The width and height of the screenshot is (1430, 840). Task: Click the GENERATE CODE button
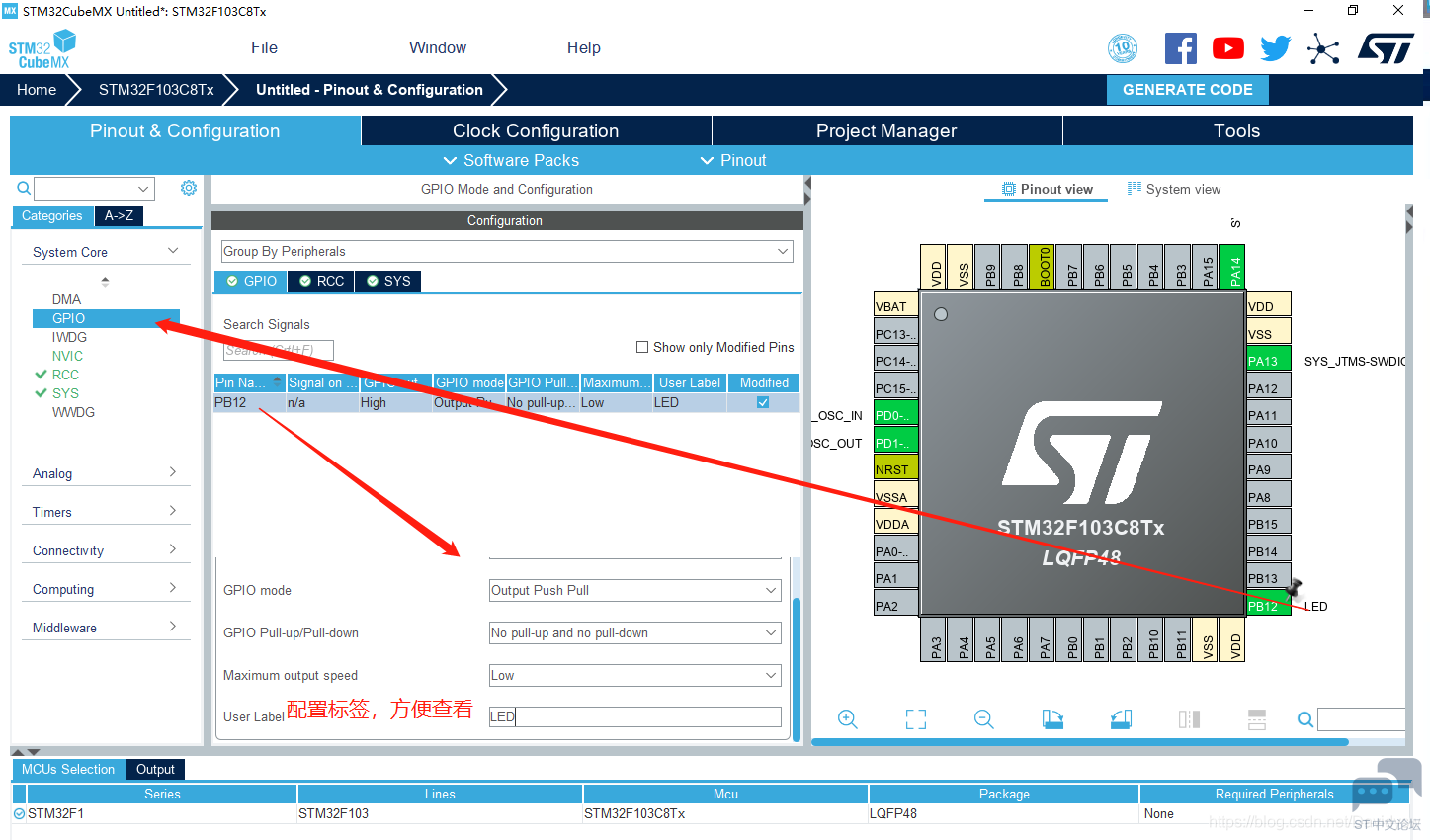(1188, 89)
